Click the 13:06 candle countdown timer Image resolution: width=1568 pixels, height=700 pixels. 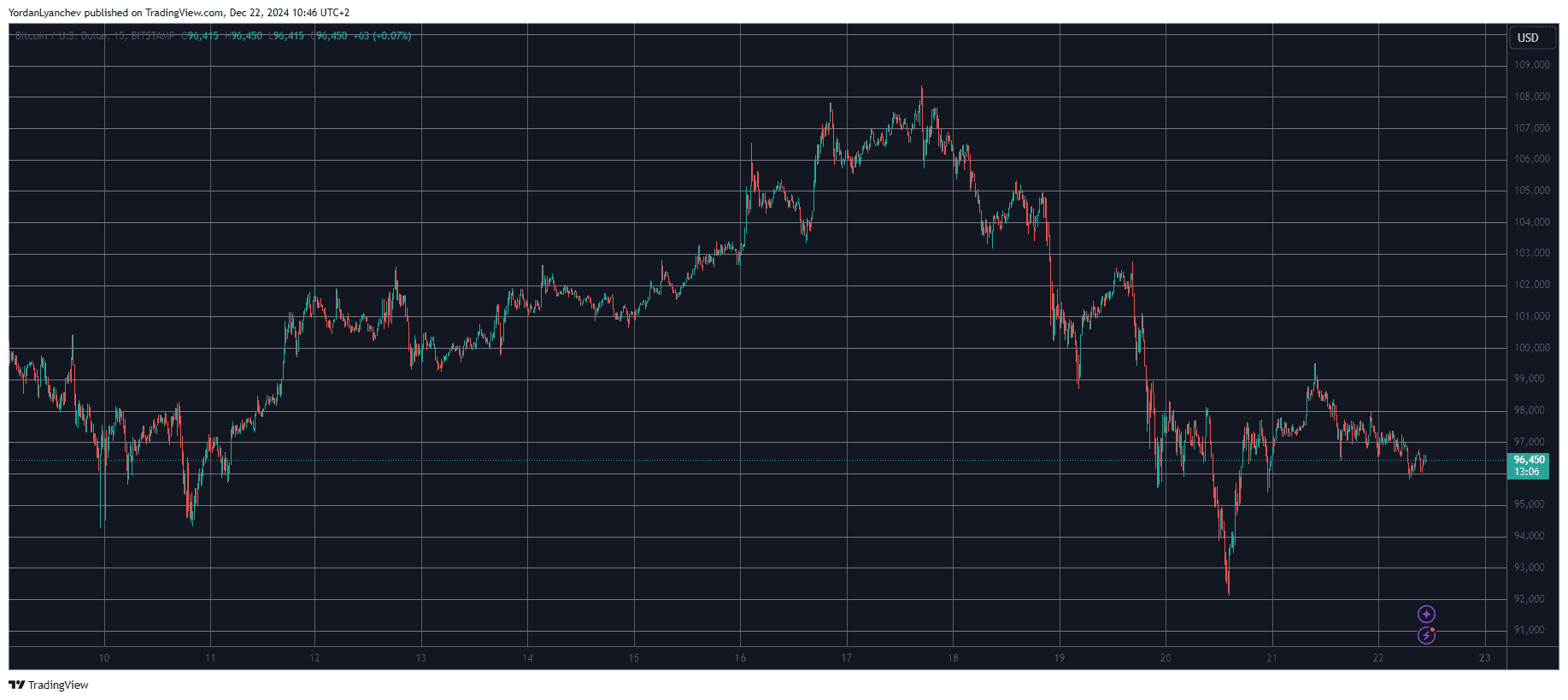point(1527,472)
